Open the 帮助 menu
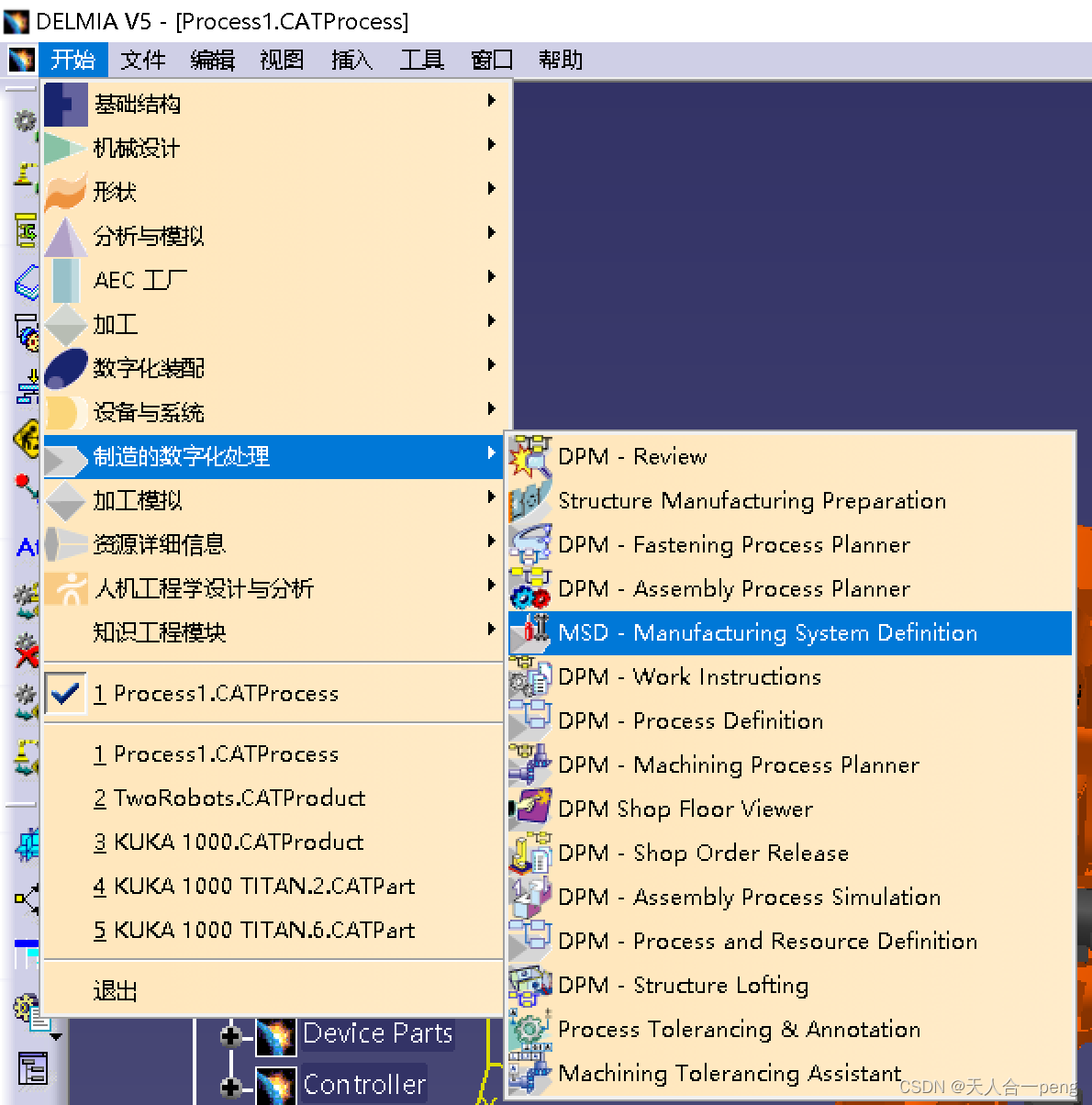Image resolution: width=1092 pixels, height=1105 pixels. coord(561,61)
